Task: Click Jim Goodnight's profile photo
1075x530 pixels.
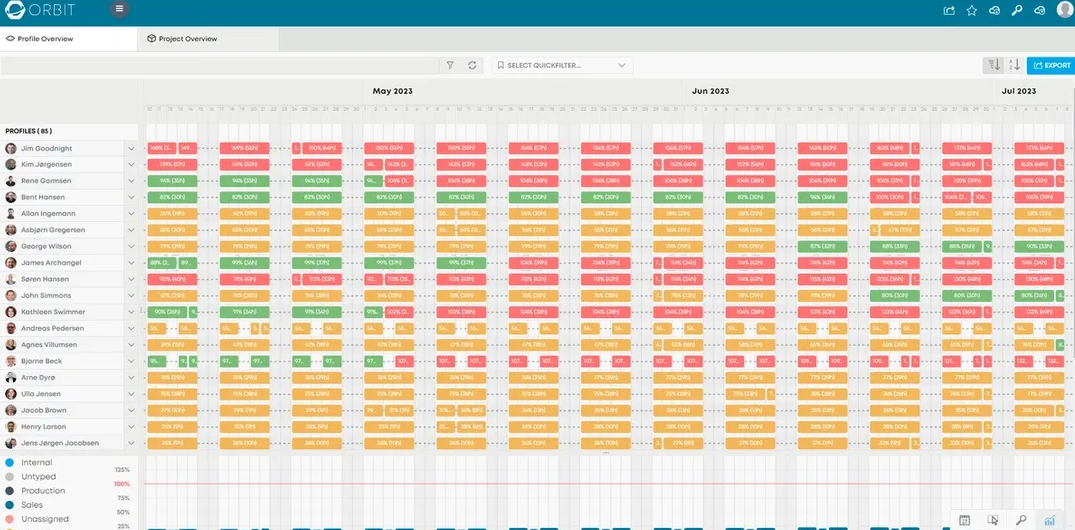Action: tap(11, 148)
